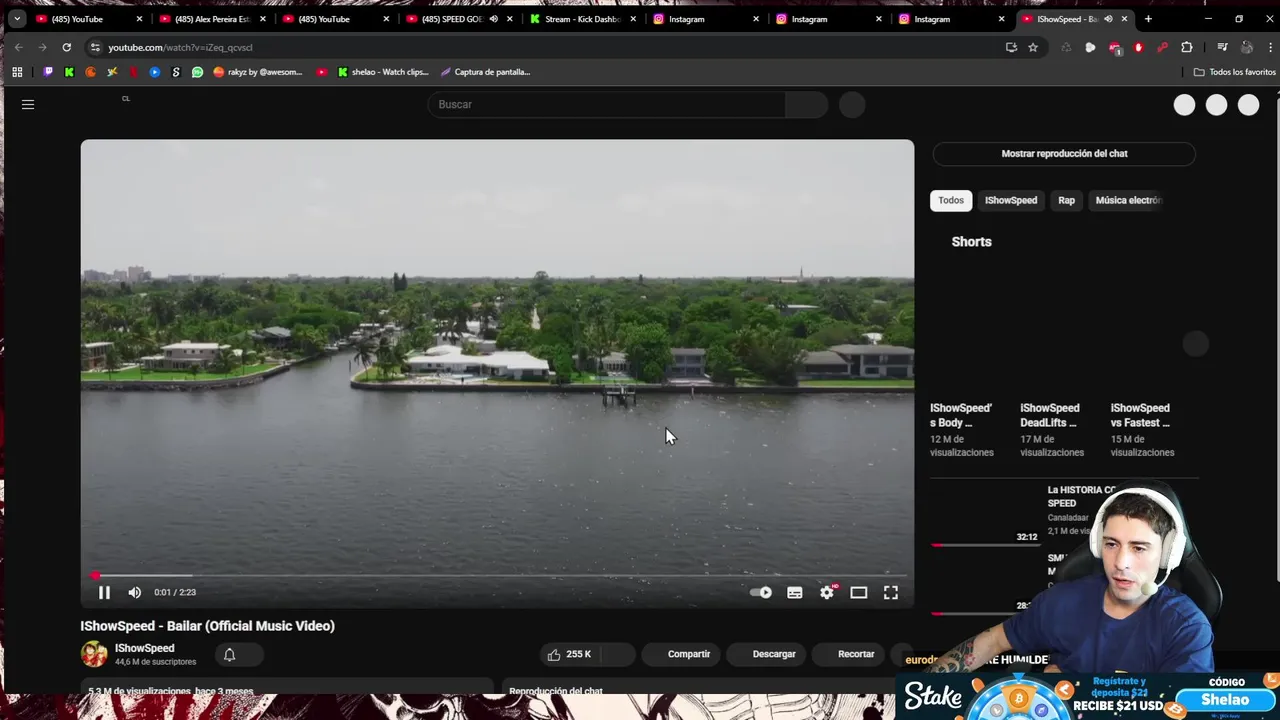Select the Música electrónica filter chip
Viewport: 1280px width, 720px height.
pyautogui.click(x=1128, y=200)
